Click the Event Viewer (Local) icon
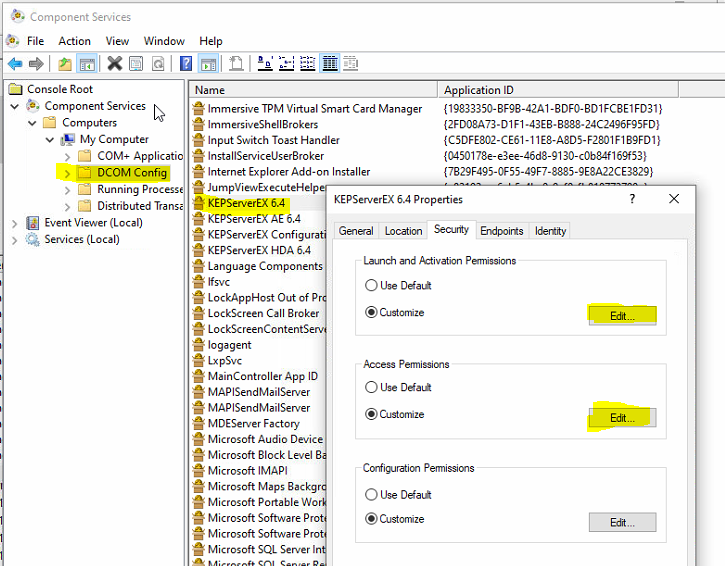 (x=33, y=223)
